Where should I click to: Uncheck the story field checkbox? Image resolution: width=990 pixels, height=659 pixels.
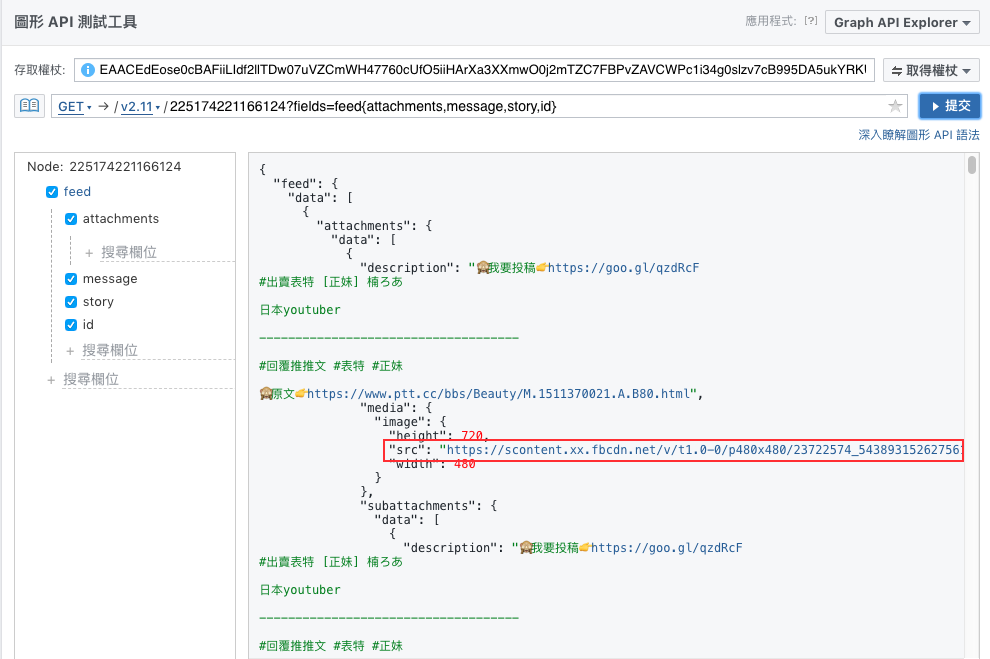coord(71,302)
